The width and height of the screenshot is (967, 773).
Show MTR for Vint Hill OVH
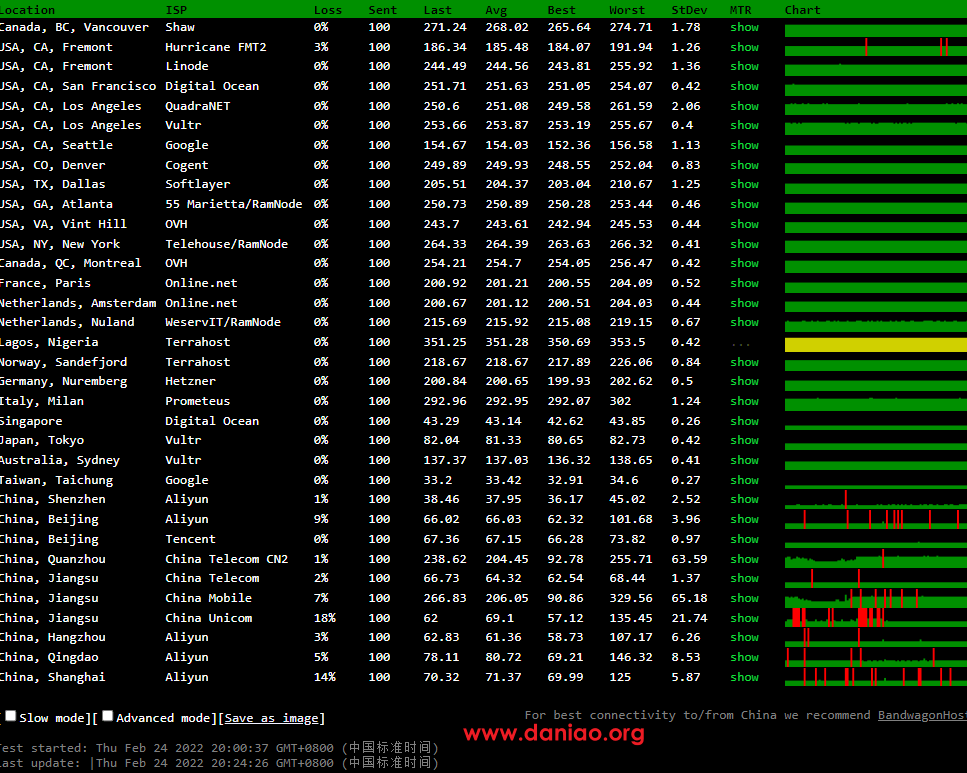tap(744, 224)
